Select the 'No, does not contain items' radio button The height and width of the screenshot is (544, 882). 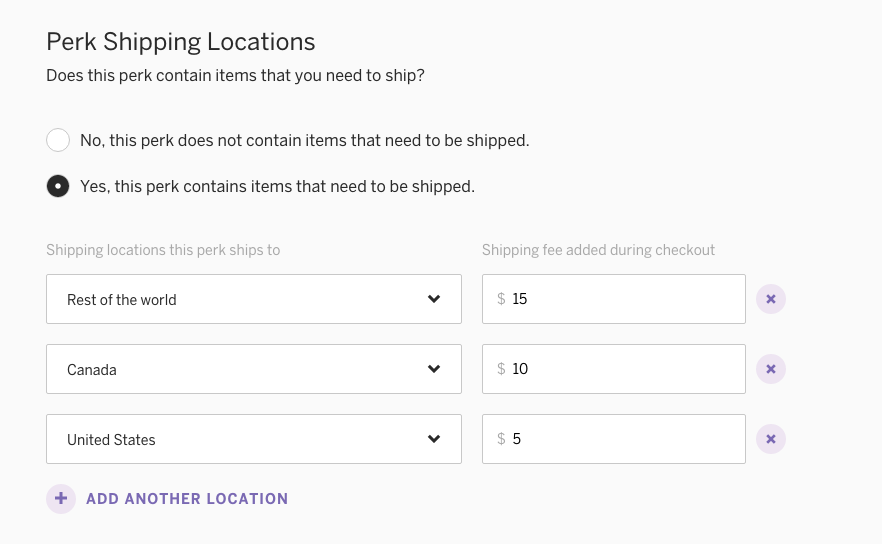click(x=58, y=140)
